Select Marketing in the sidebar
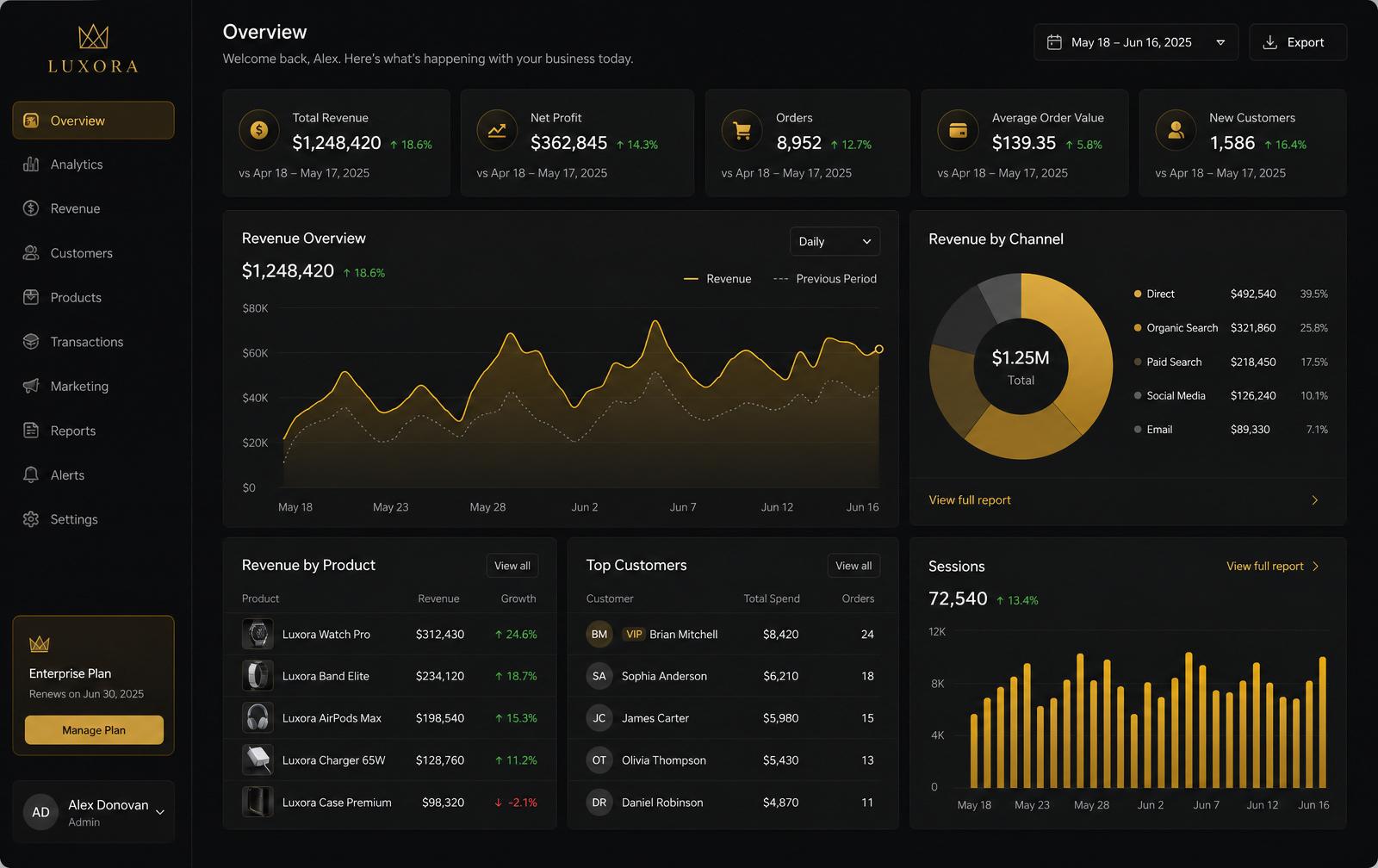1378x868 pixels. (x=93, y=386)
